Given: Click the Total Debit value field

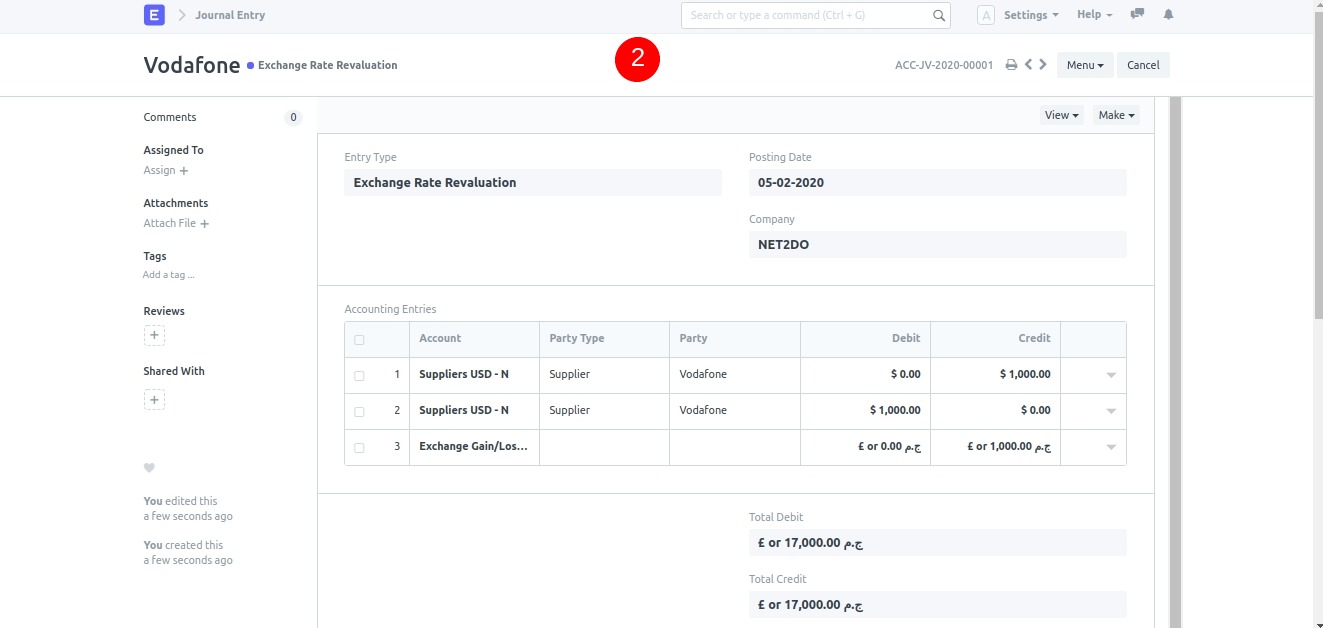Looking at the screenshot, I should coord(938,543).
